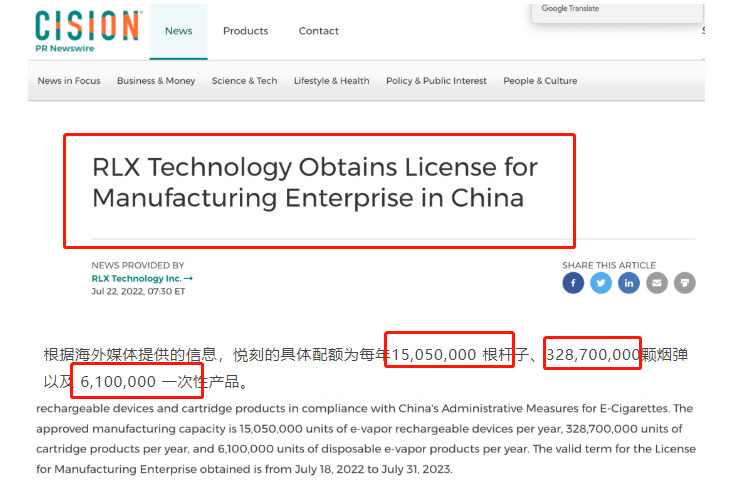
Task: Print the article using printer icon
Action: tap(685, 283)
